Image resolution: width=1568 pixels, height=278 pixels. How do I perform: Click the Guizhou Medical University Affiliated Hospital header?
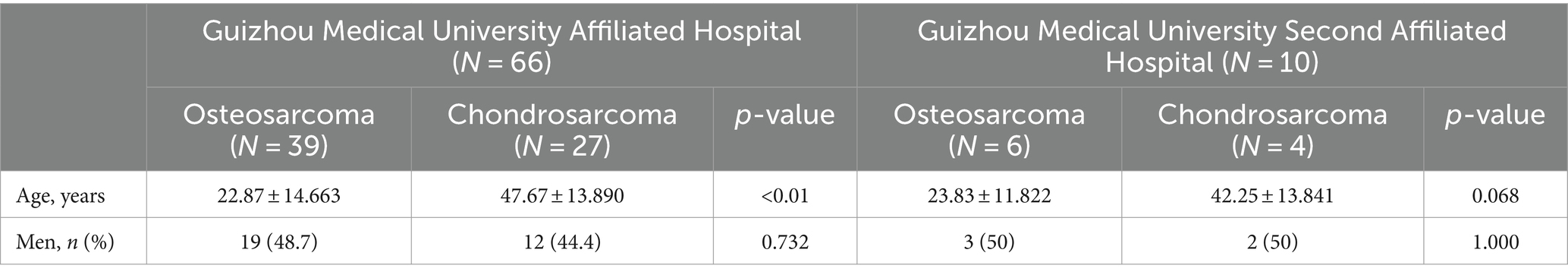[501, 46]
